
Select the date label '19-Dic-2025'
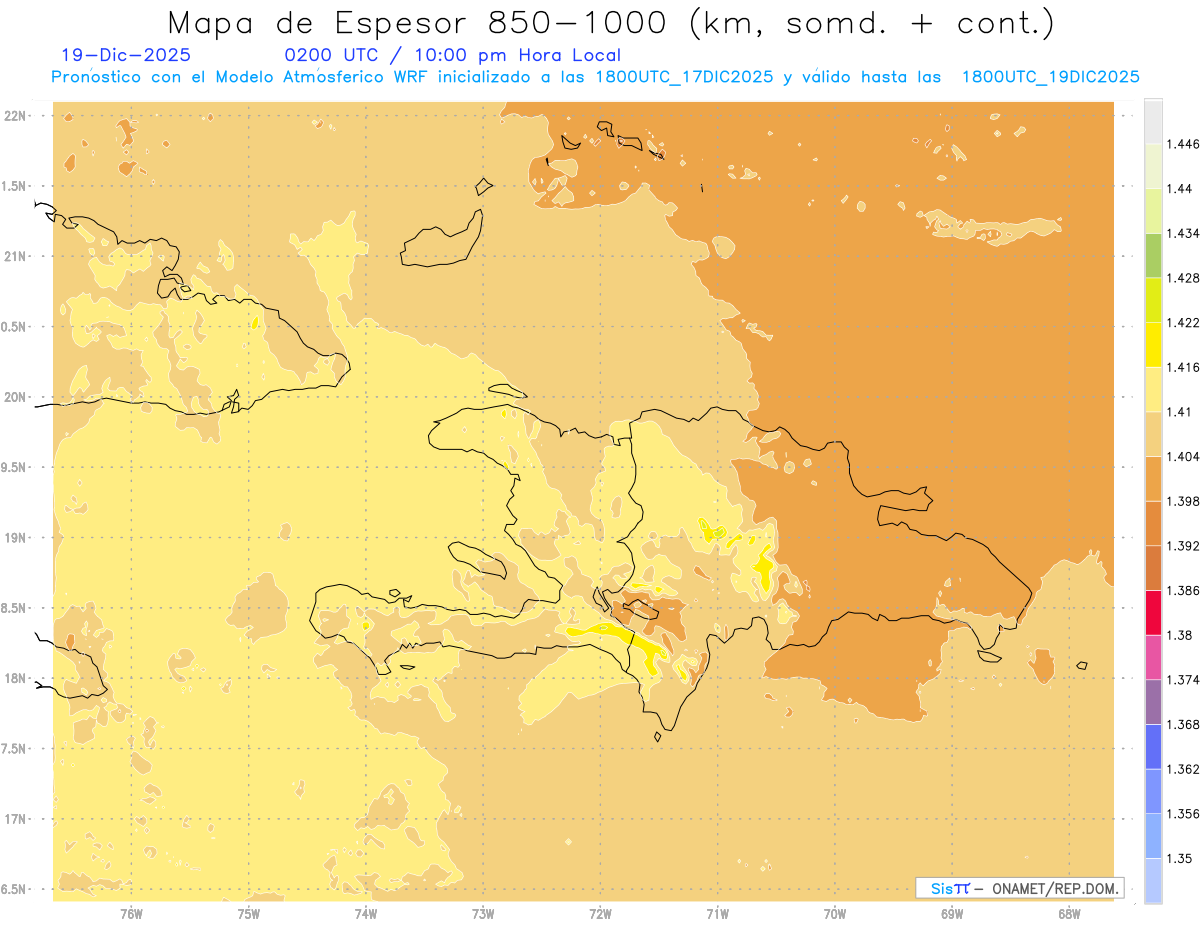126,56
